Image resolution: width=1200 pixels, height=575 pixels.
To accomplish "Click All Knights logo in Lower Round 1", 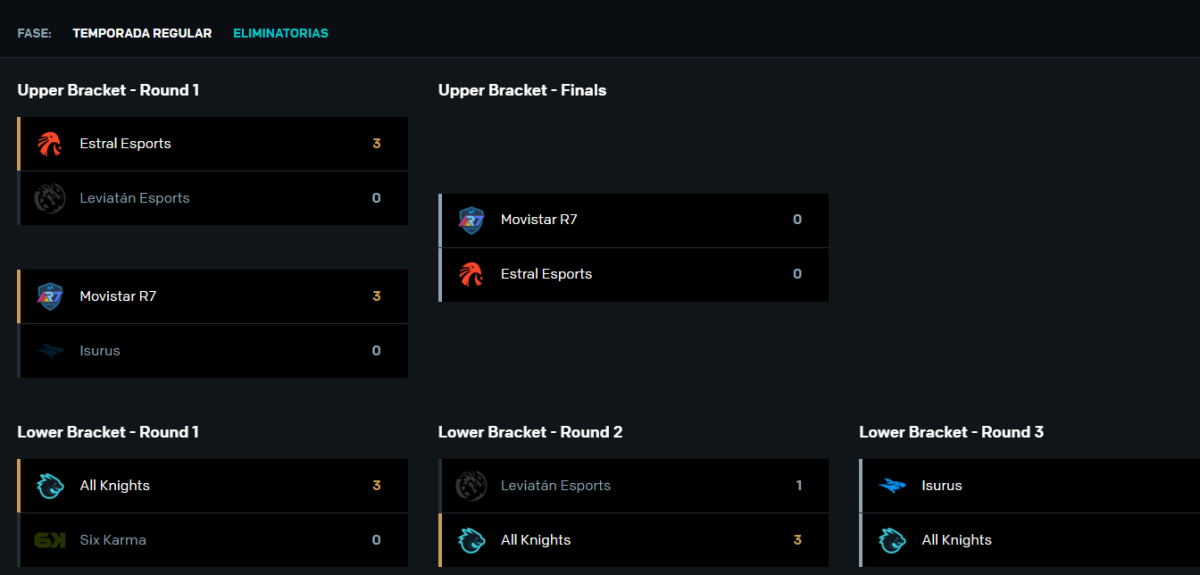I will (50, 486).
